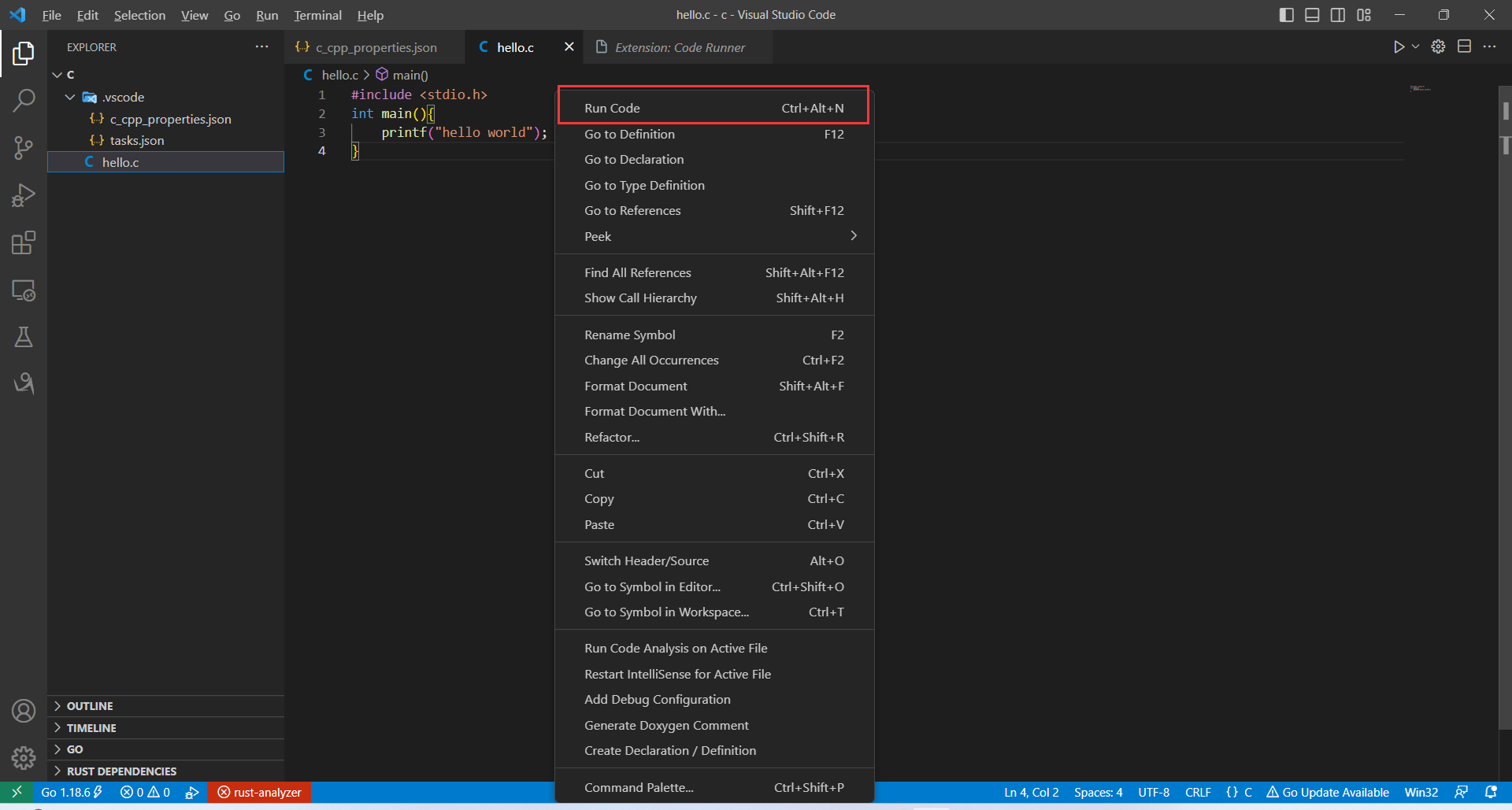Collapse the C root folder
Screen dimensions: 1512x810
57,75
